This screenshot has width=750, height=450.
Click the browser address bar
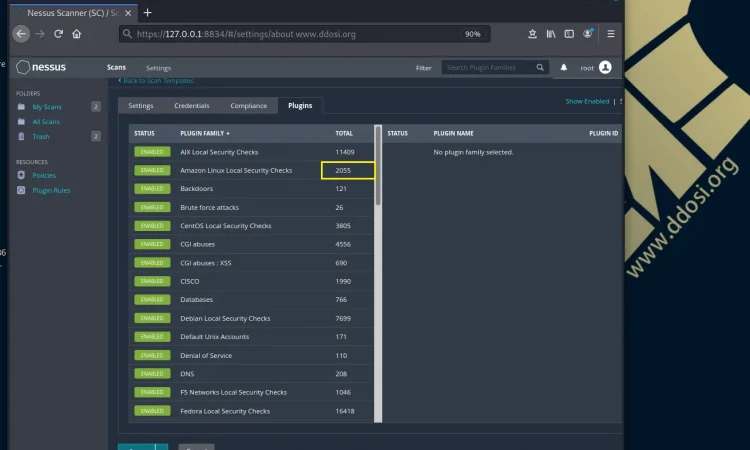coord(304,34)
